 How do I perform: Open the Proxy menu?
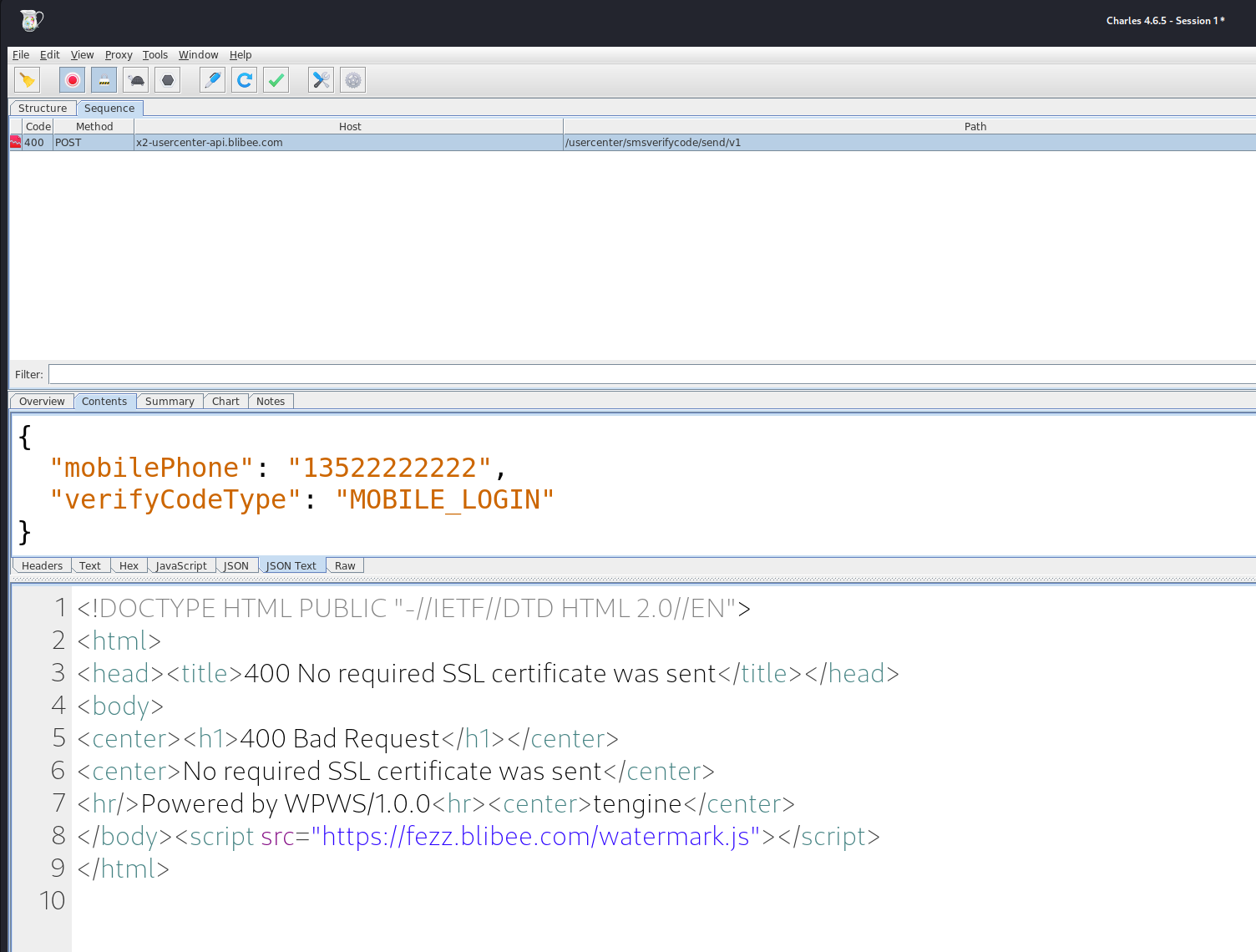[119, 55]
